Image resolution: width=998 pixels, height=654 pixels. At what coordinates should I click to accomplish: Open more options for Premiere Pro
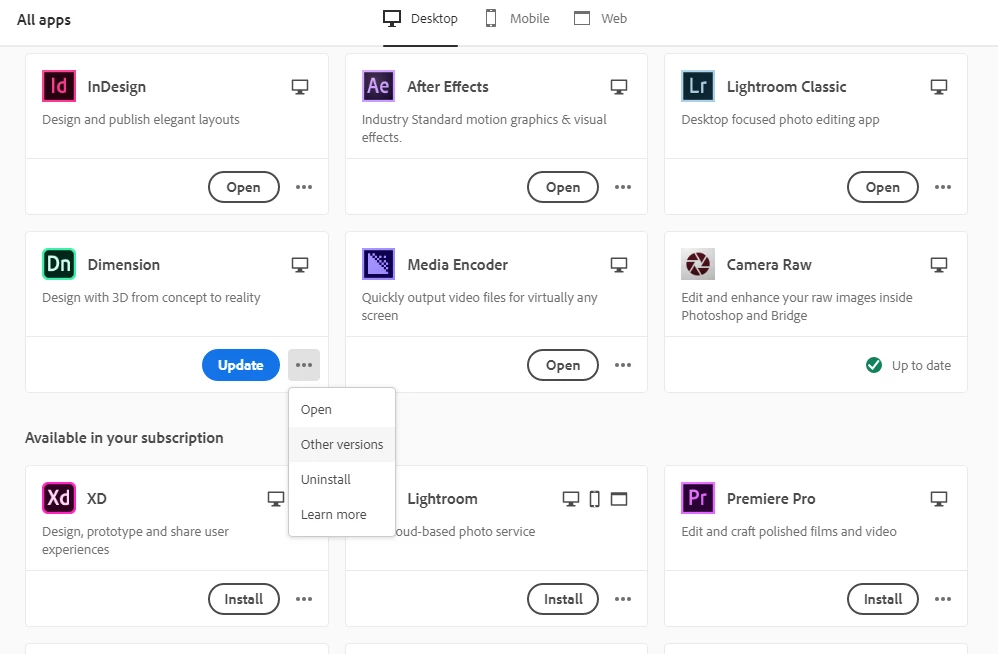[943, 599]
